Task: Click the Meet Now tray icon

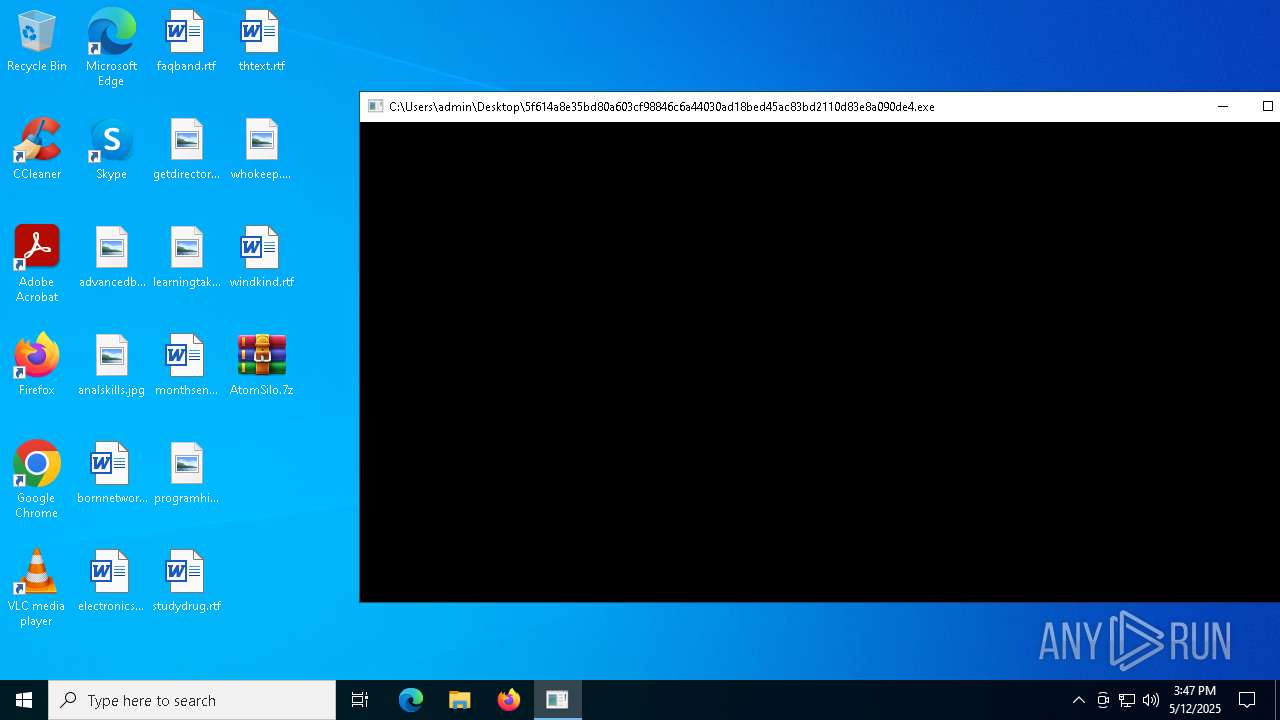Action: [x=1103, y=700]
